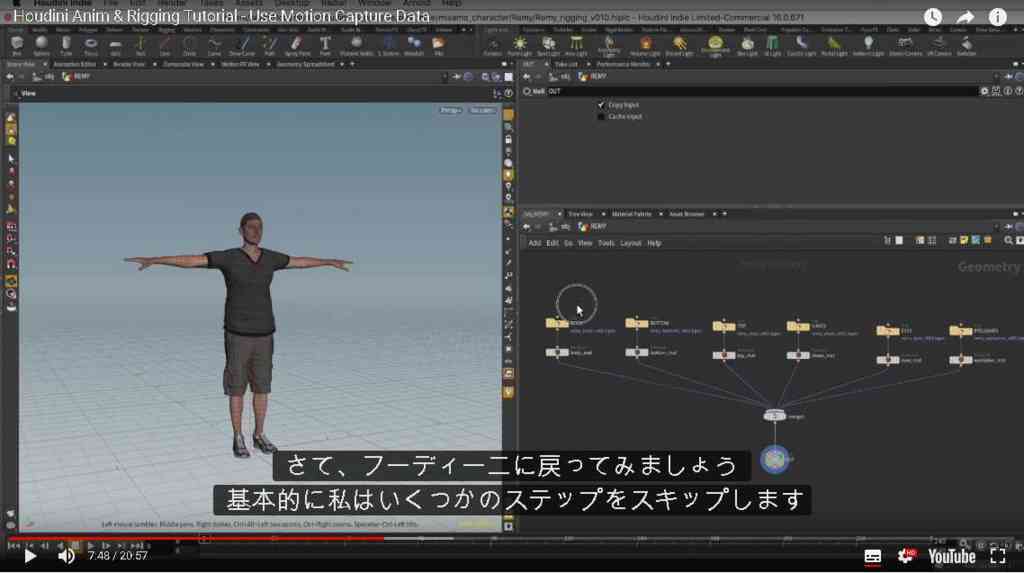
Task: Add a Spot Light from shelf
Action: pyautogui.click(x=548, y=46)
